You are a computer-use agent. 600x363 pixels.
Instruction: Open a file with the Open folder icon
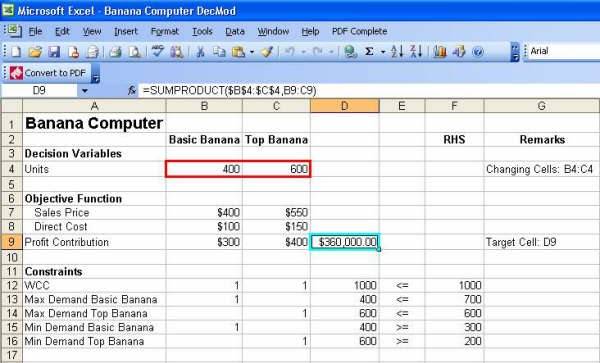35,51
